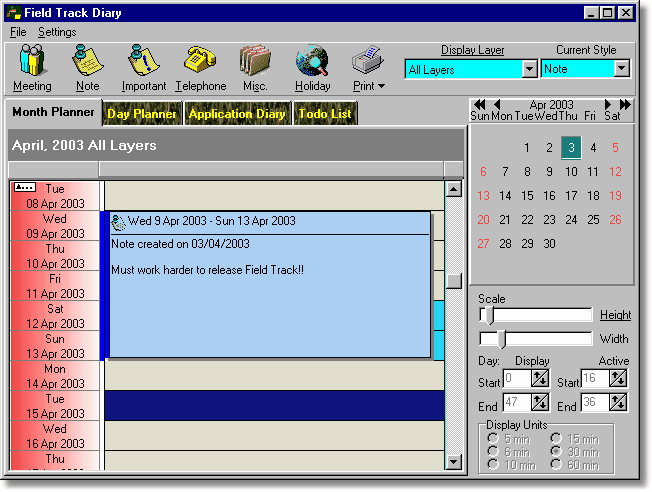Click the Active End value field 36
The image size is (652, 492).
point(595,402)
